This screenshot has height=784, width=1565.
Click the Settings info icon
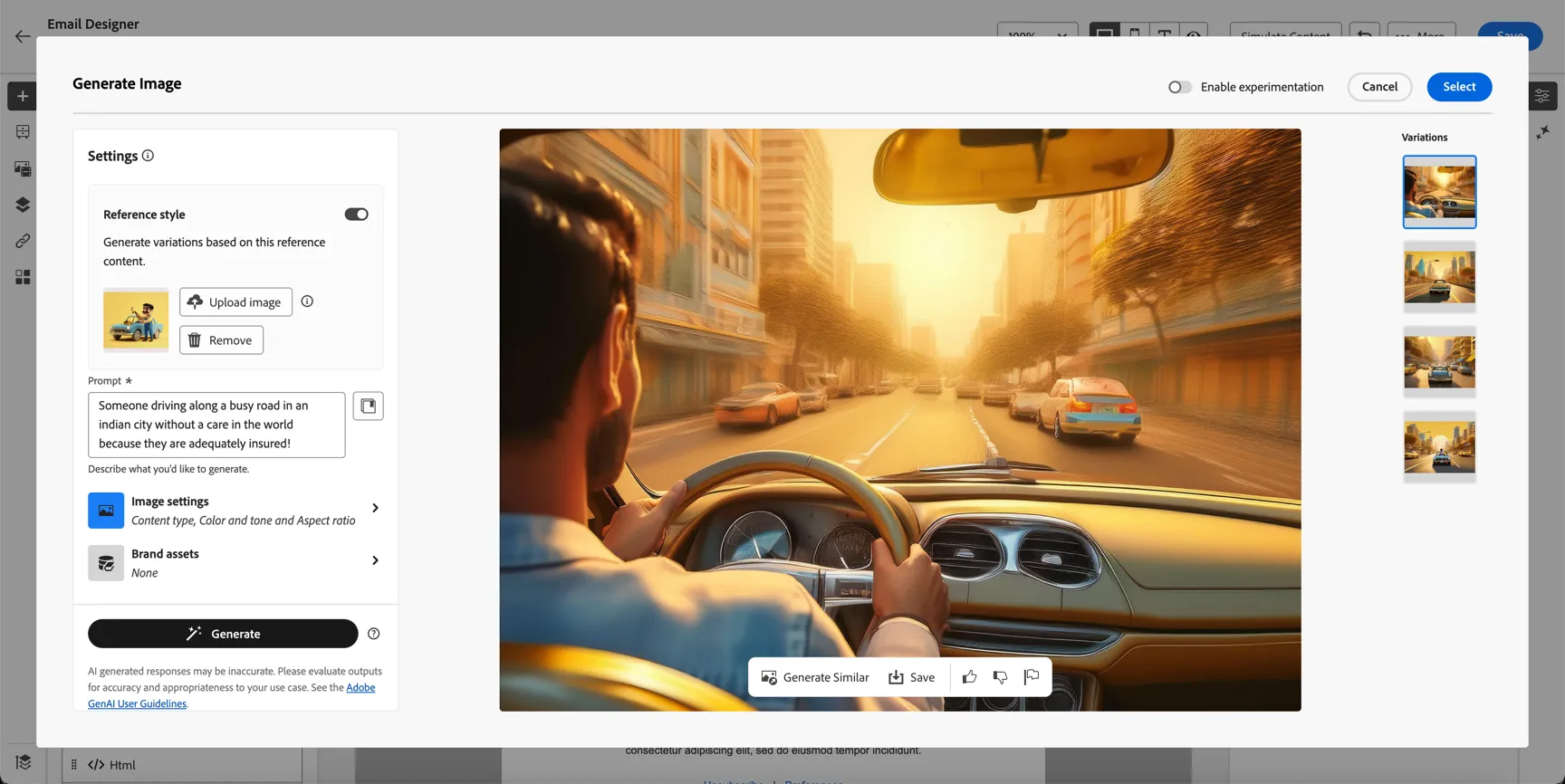148,156
